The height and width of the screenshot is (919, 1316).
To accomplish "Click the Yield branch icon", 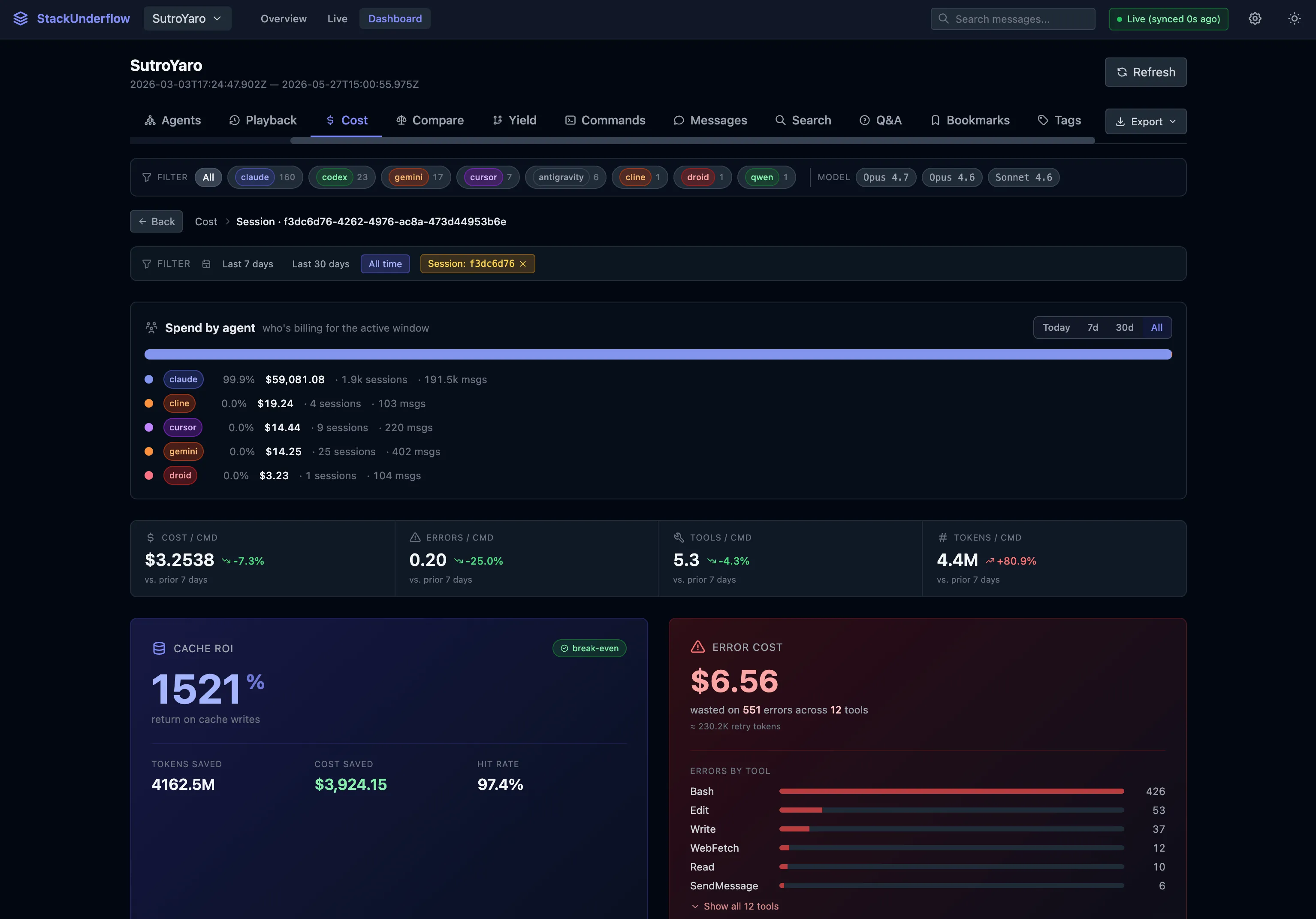I will coord(498,121).
